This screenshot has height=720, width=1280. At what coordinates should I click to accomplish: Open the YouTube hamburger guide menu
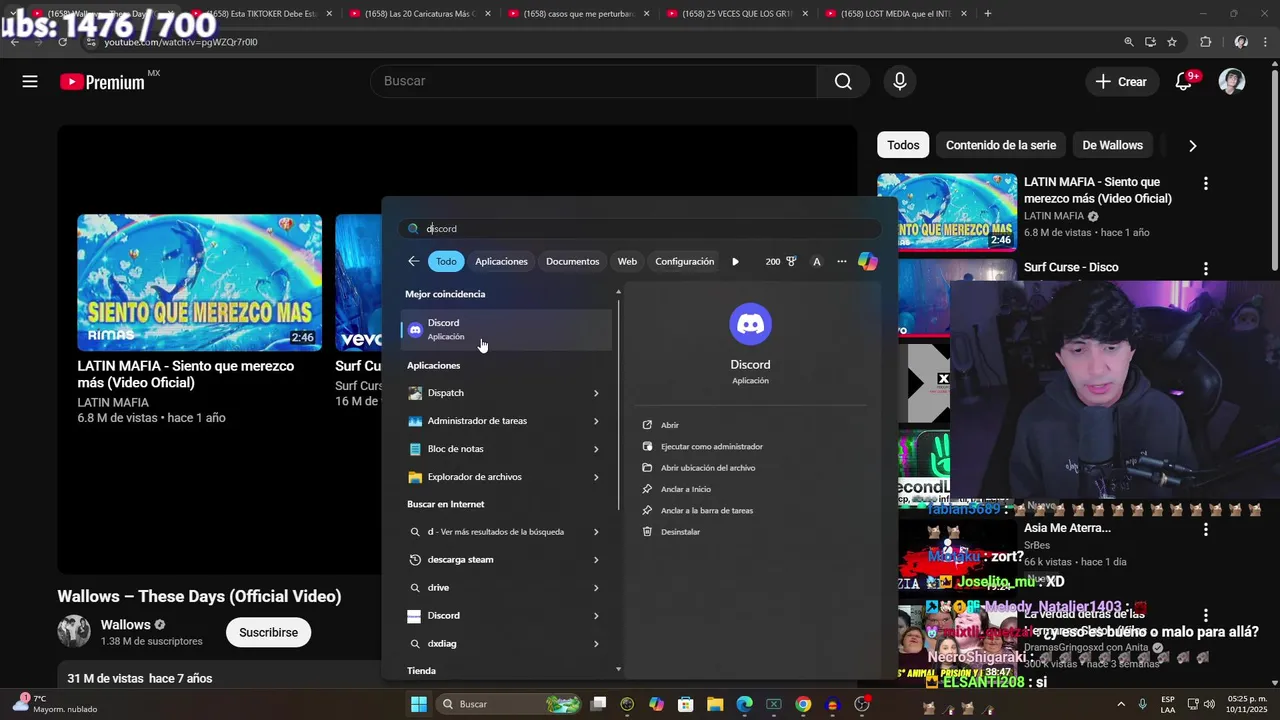point(30,82)
